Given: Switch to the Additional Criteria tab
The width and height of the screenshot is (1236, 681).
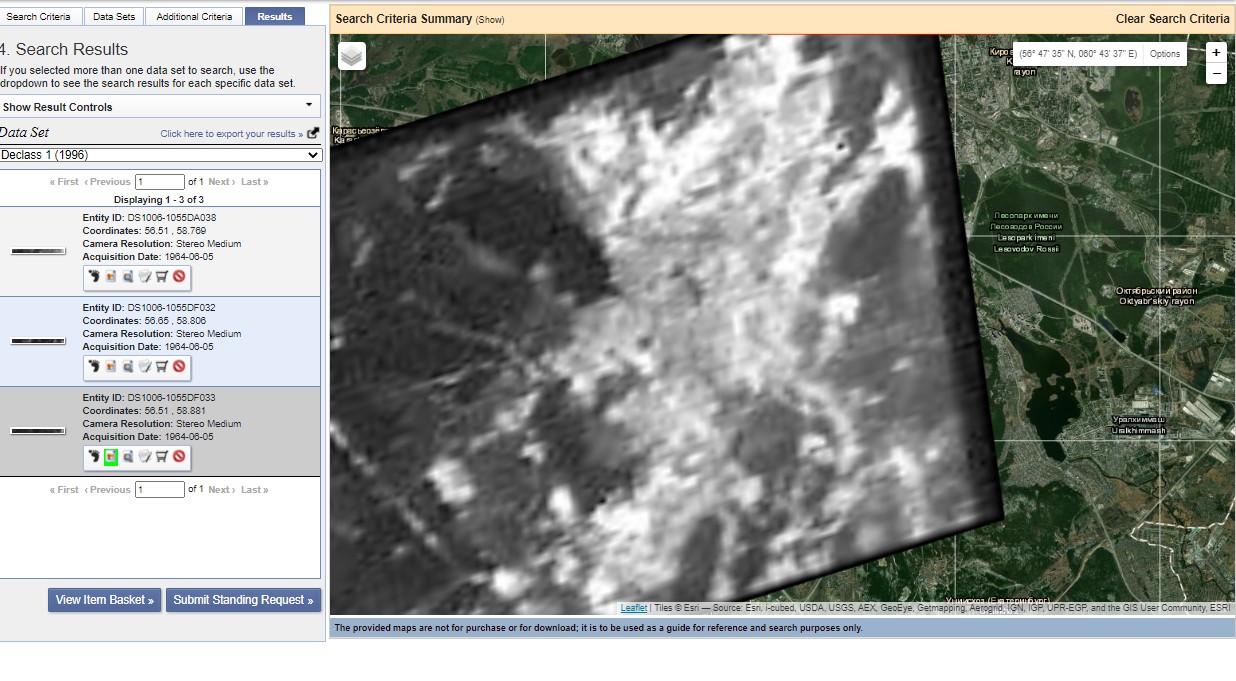Looking at the screenshot, I should click(194, 16).
